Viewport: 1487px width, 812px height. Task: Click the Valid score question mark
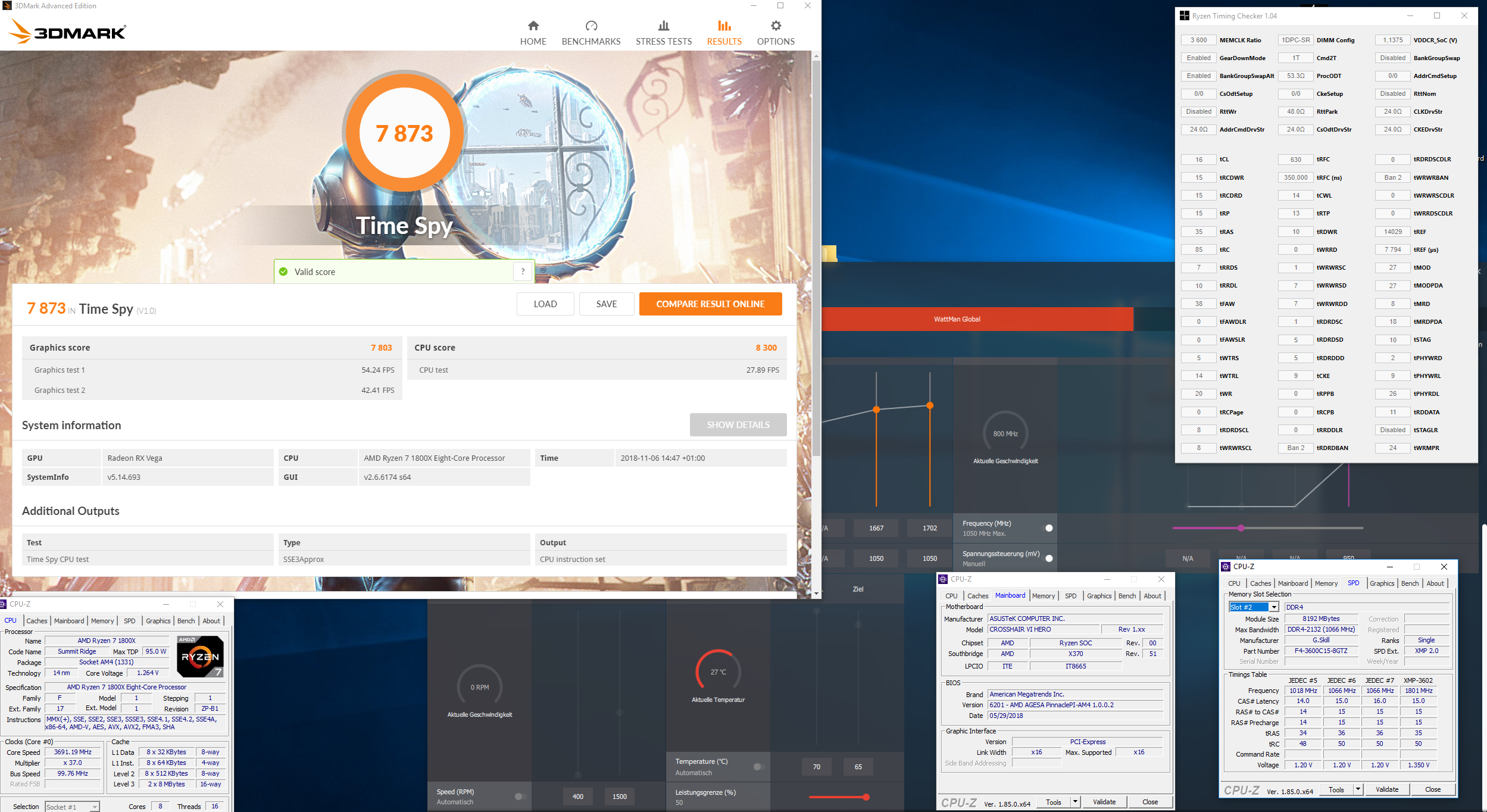coord(523,271)
